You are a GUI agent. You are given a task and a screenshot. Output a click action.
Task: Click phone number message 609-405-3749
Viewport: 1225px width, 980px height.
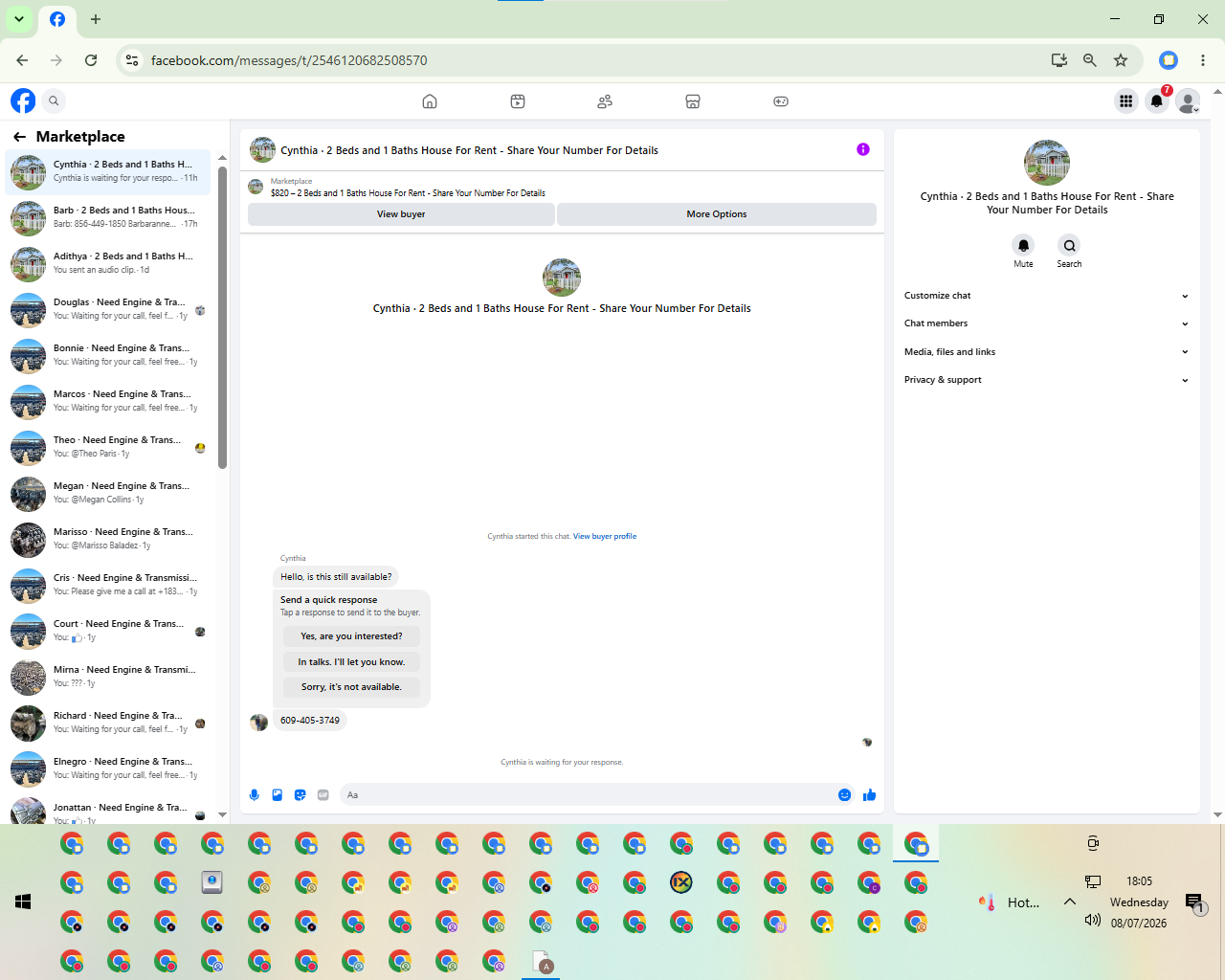tap(310, 721)
